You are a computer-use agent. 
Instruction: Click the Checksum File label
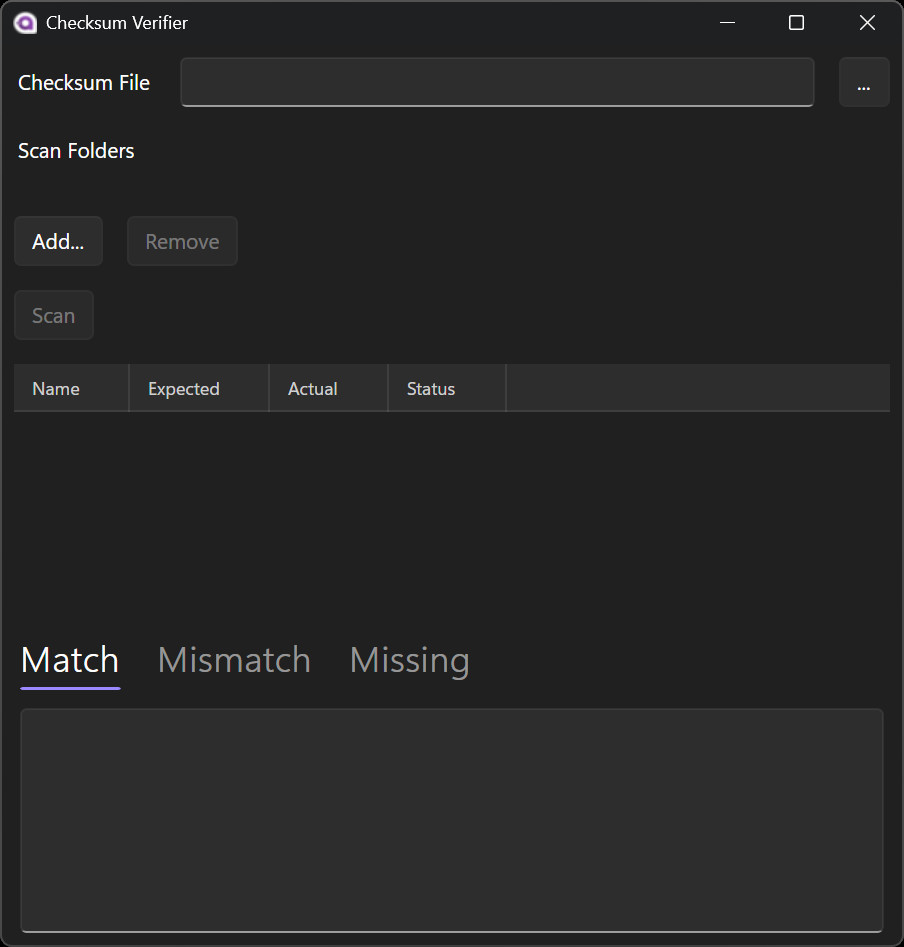[x=84, y=83]
